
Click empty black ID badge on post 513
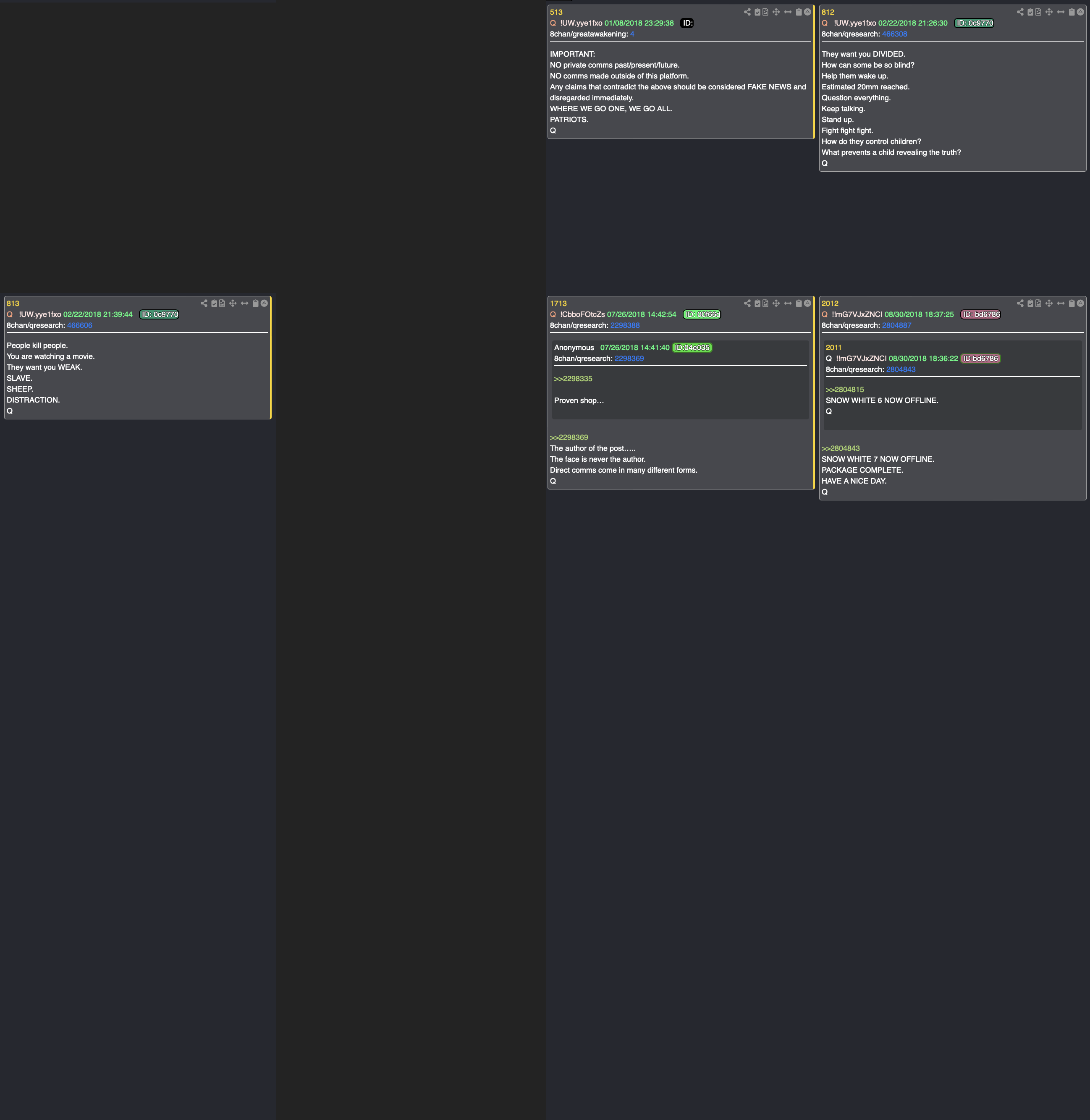pos(687,24)
